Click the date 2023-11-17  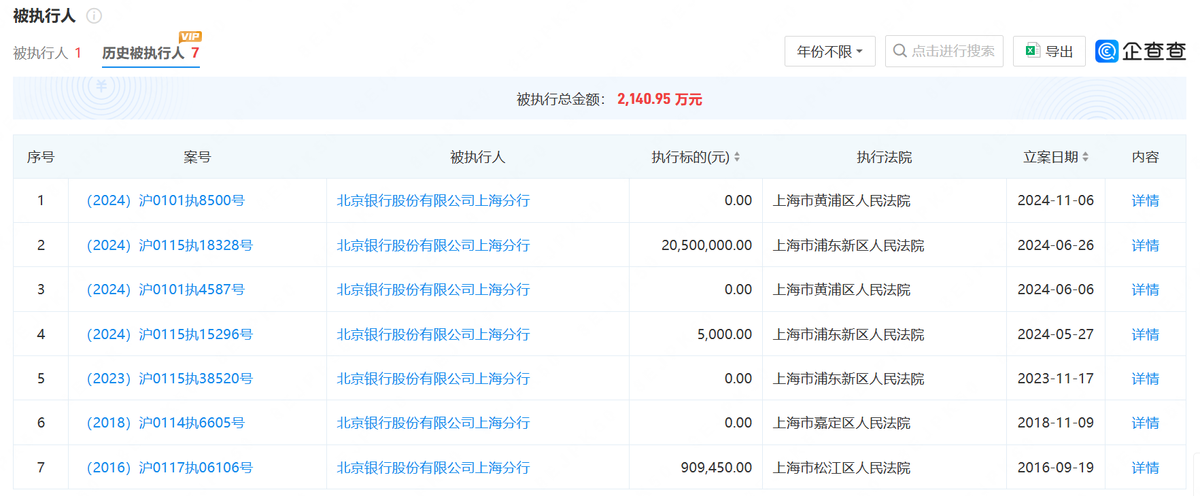1055,379
